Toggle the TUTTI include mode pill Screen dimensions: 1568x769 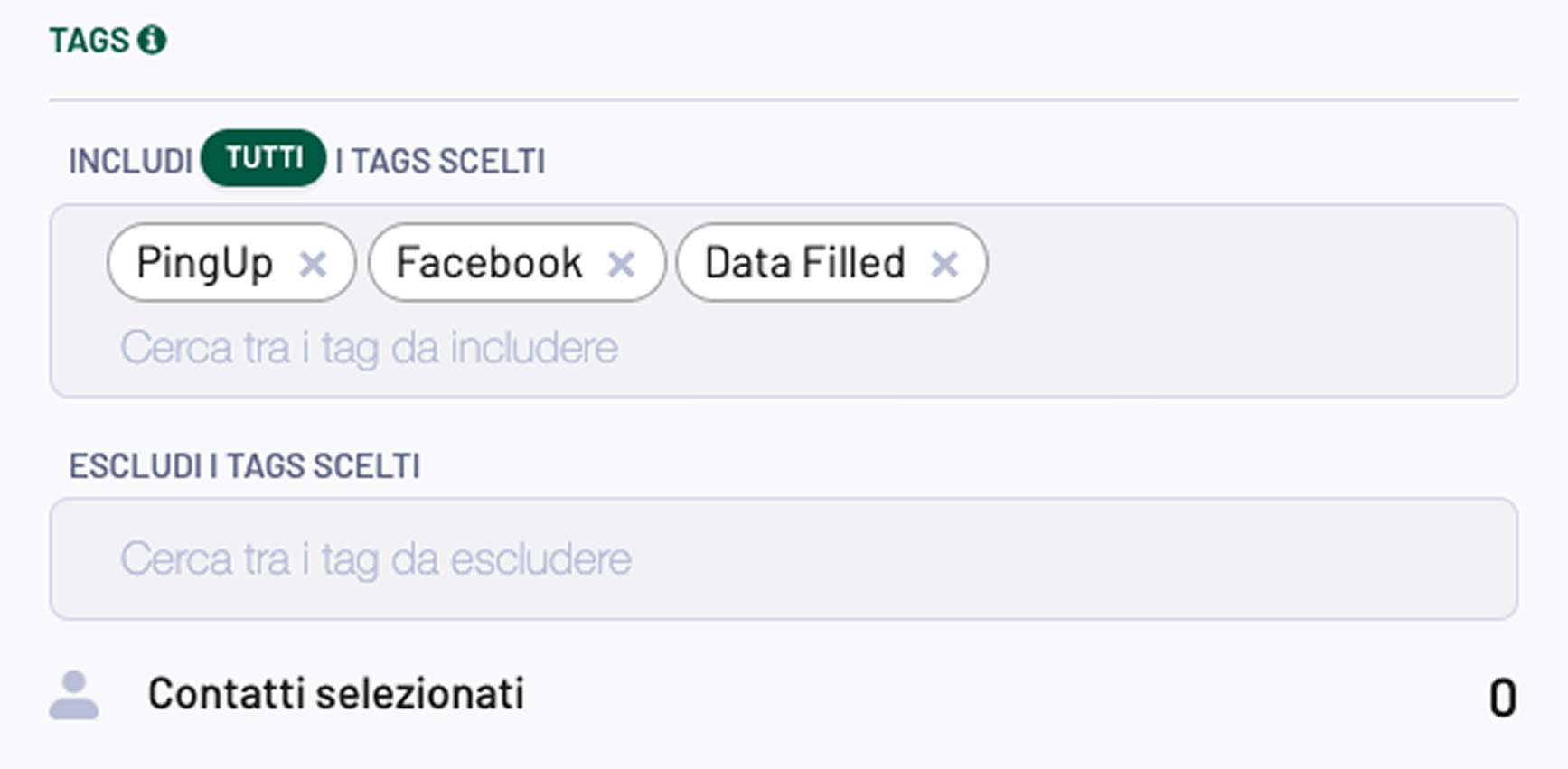pos(263,158)
